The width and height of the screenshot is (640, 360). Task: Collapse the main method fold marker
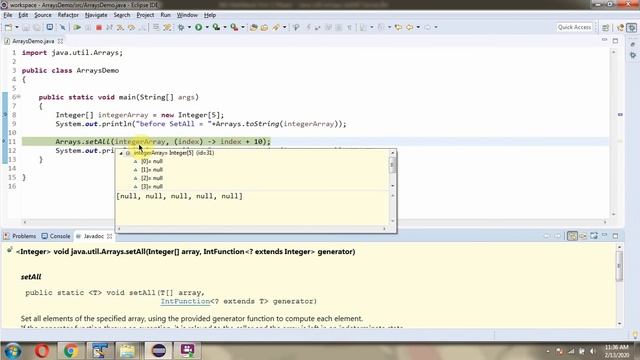pyautogui.click(x=18, y=97)
